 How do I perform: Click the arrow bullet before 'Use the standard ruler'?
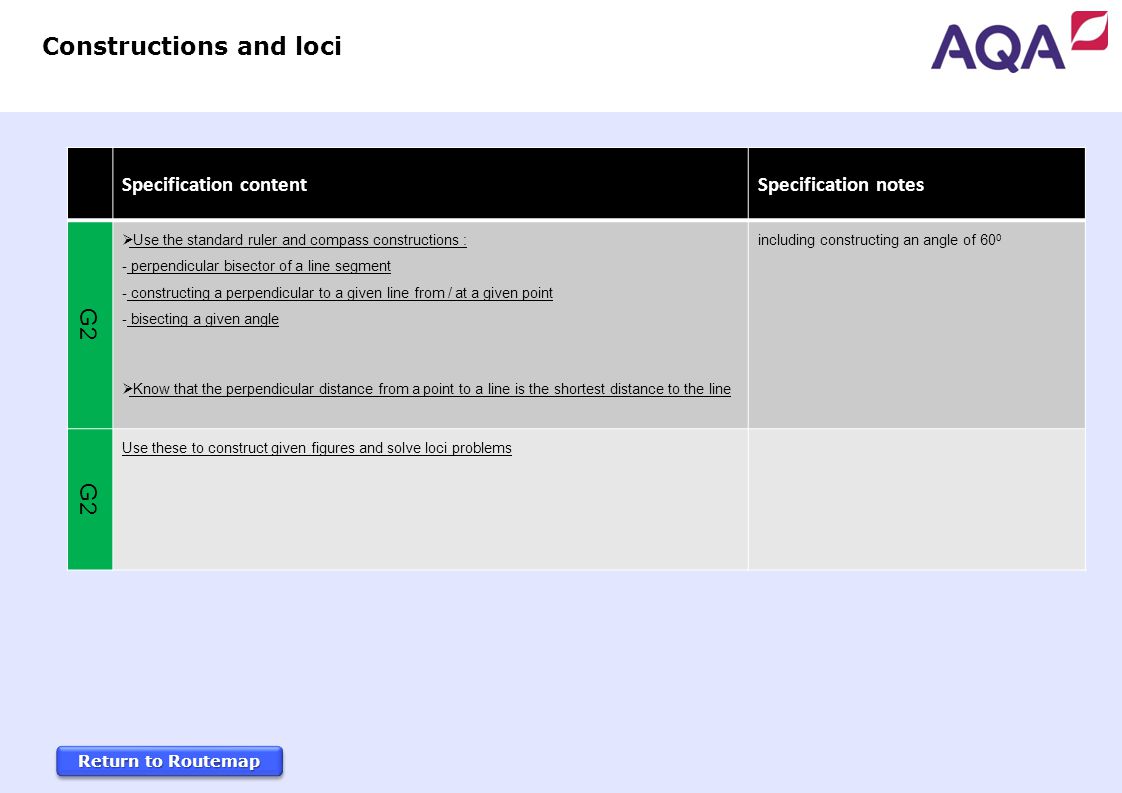[x=127, y=240]
